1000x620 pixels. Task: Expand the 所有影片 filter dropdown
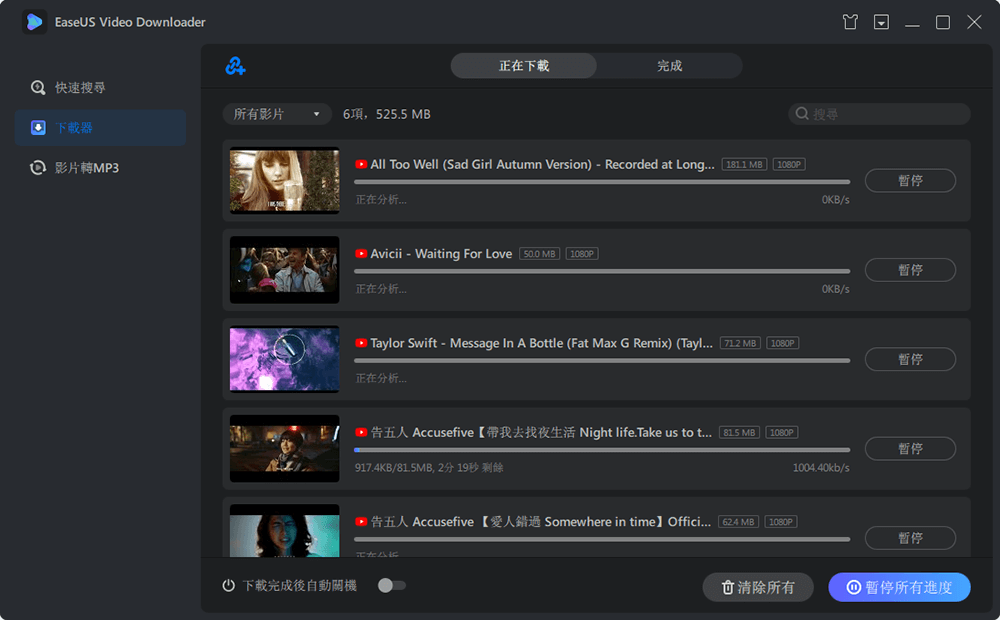pyautogui.click(x=277, y=114)
